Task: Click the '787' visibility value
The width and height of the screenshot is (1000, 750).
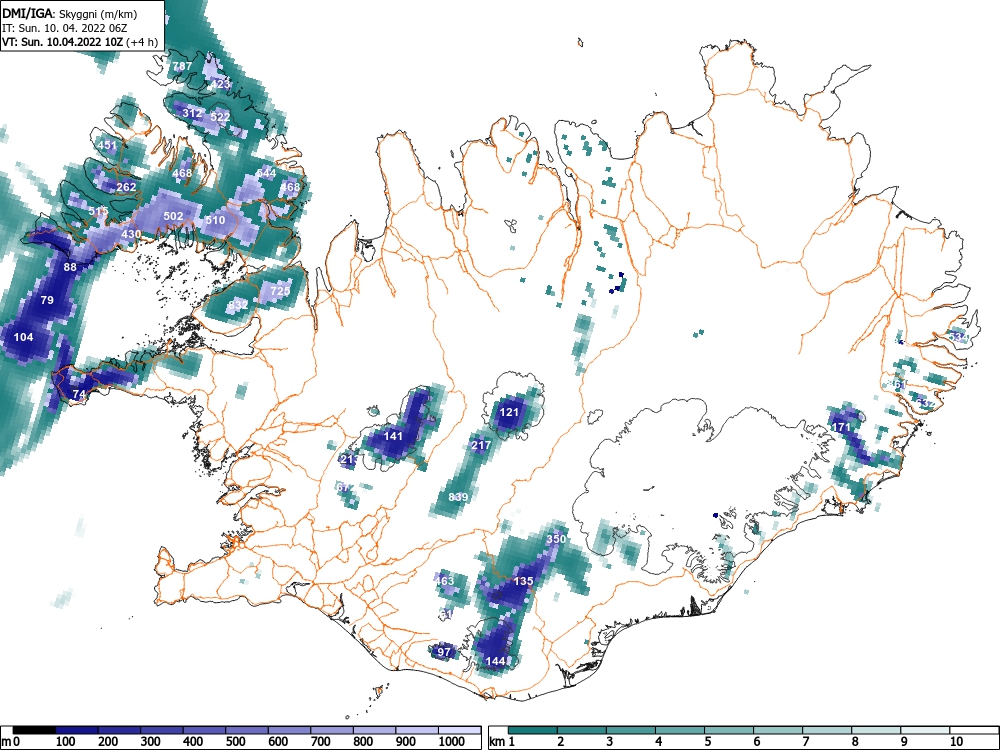Action: 182,66
